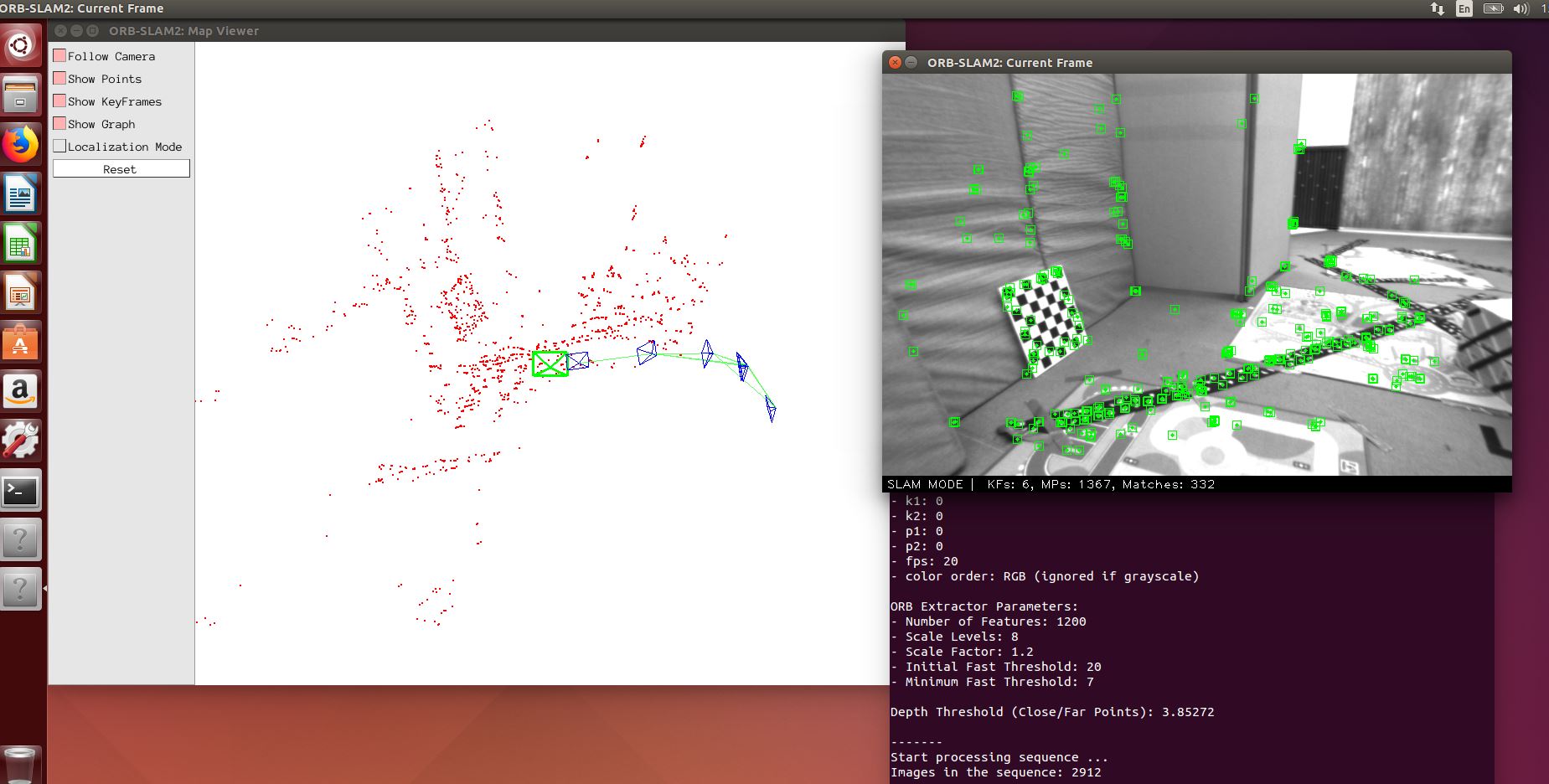Check Show KeyFrames option
Screen dimensions: 1549x784
[x=59, y=101]
